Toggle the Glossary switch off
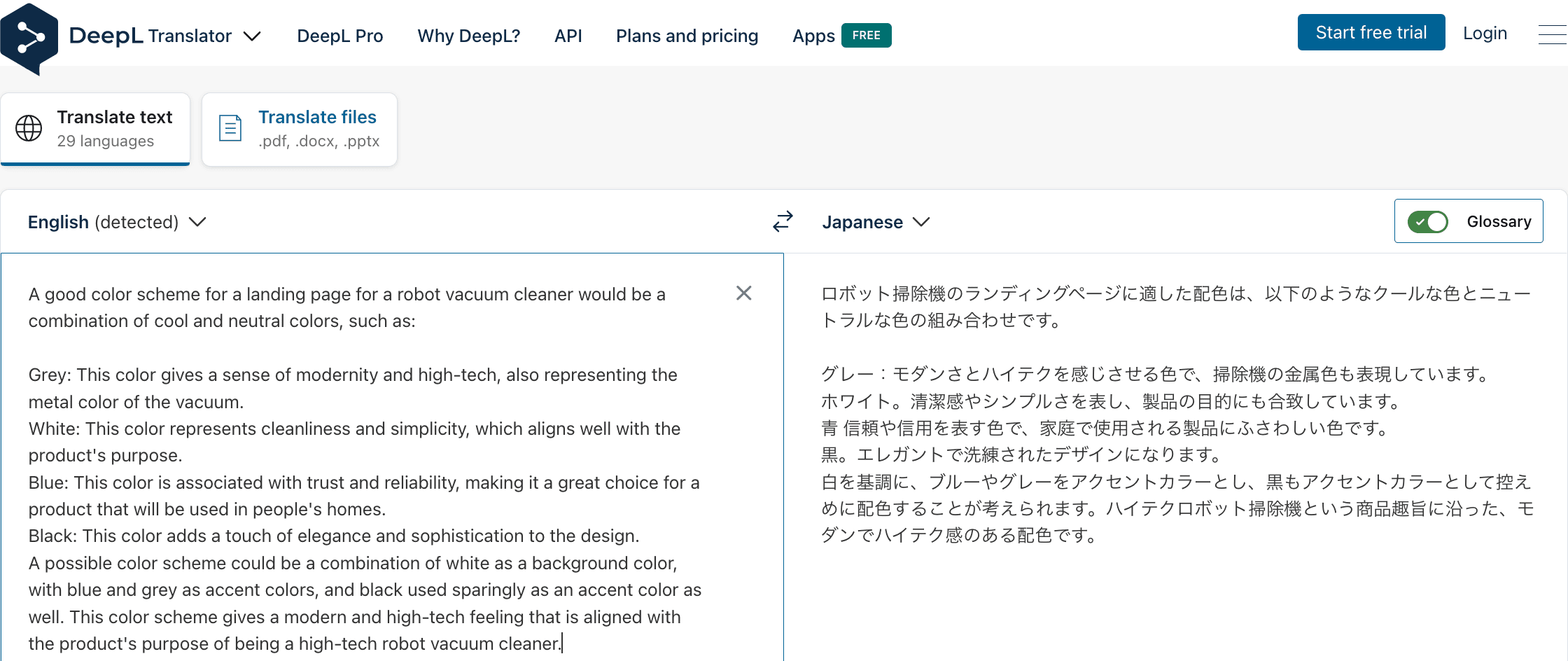This screenshot has height=661, width=1568. point(1427,221)
